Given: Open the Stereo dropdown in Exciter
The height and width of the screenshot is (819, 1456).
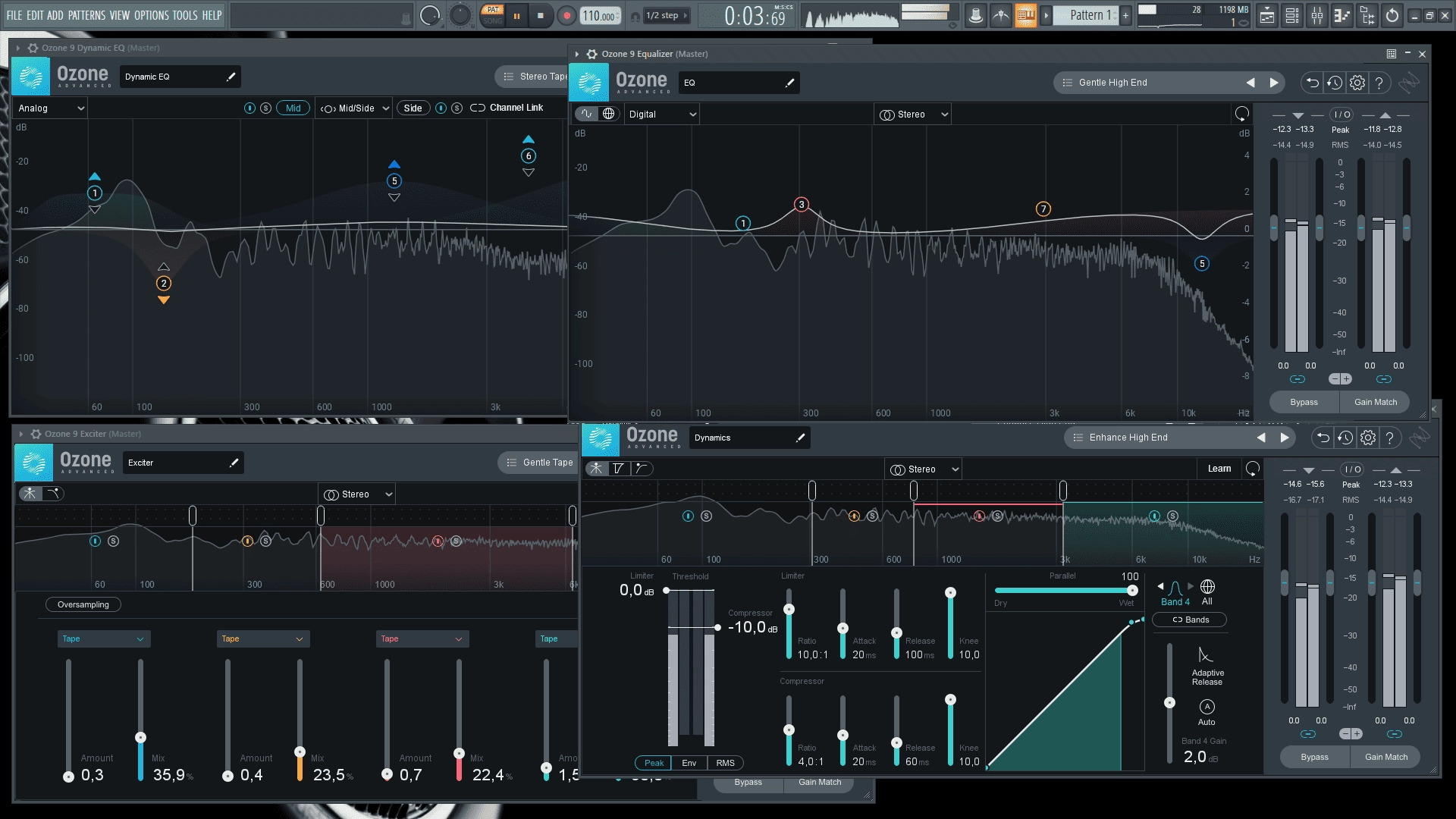Looking at the screenshot, I should [358, 494].
